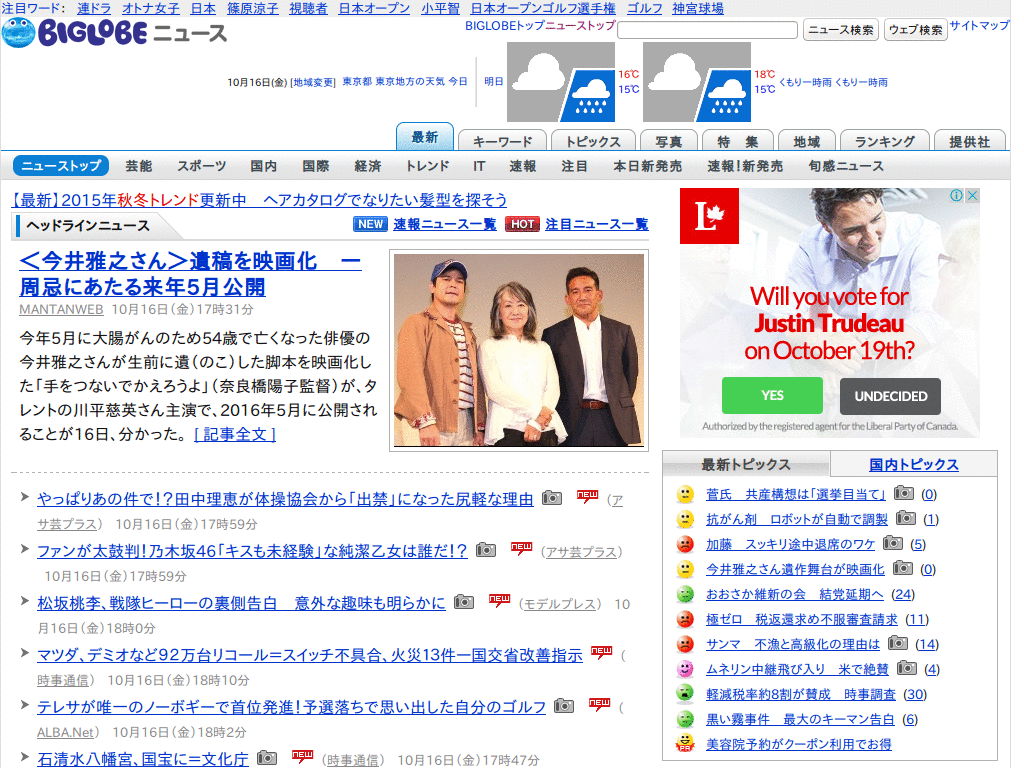Image resolution: width=1024 pixels, height=768 pixels.
Task: Open スポーツ category in navigation bar
Action: tap(201, 166)
